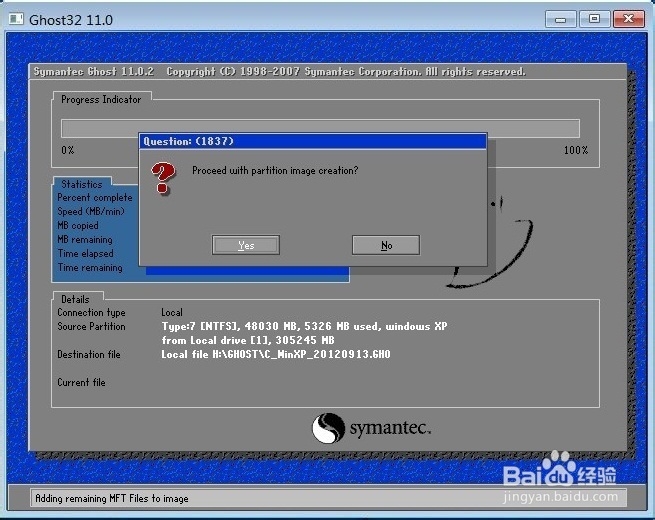Click the 'Progress Indicator' group label
Viewport: 655px width, 520px height.
click(x=101, y=99)
